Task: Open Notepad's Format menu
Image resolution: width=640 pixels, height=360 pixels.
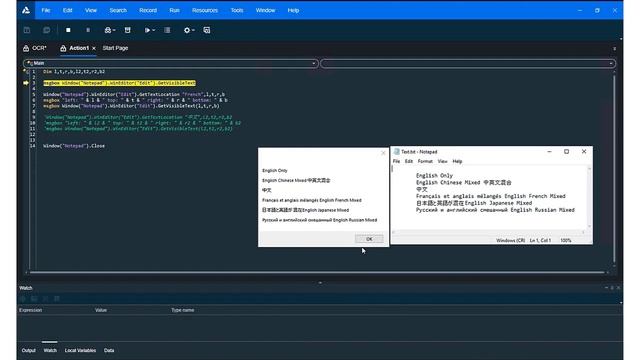Action: point(425,161)
